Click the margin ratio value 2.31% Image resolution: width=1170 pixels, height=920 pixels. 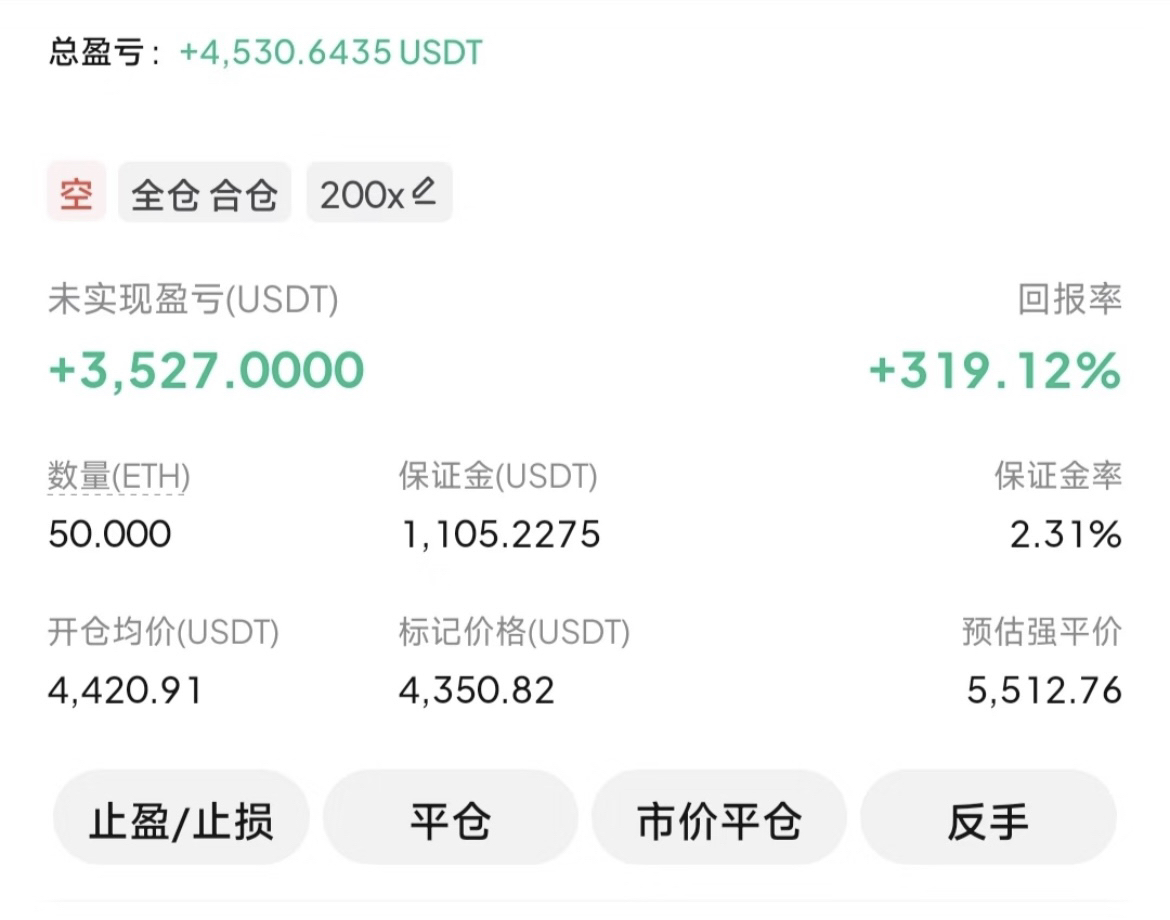[x=1065, y=535]
